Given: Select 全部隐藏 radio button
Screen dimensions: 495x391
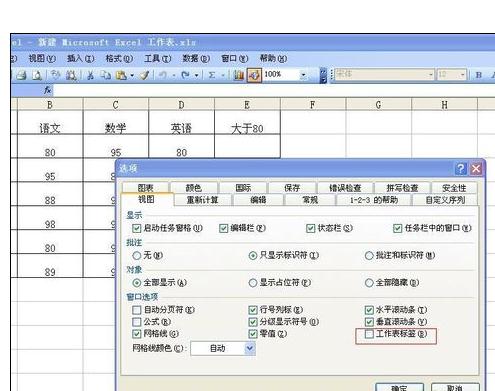Looking at the screenshot, I should coord(369,283).
